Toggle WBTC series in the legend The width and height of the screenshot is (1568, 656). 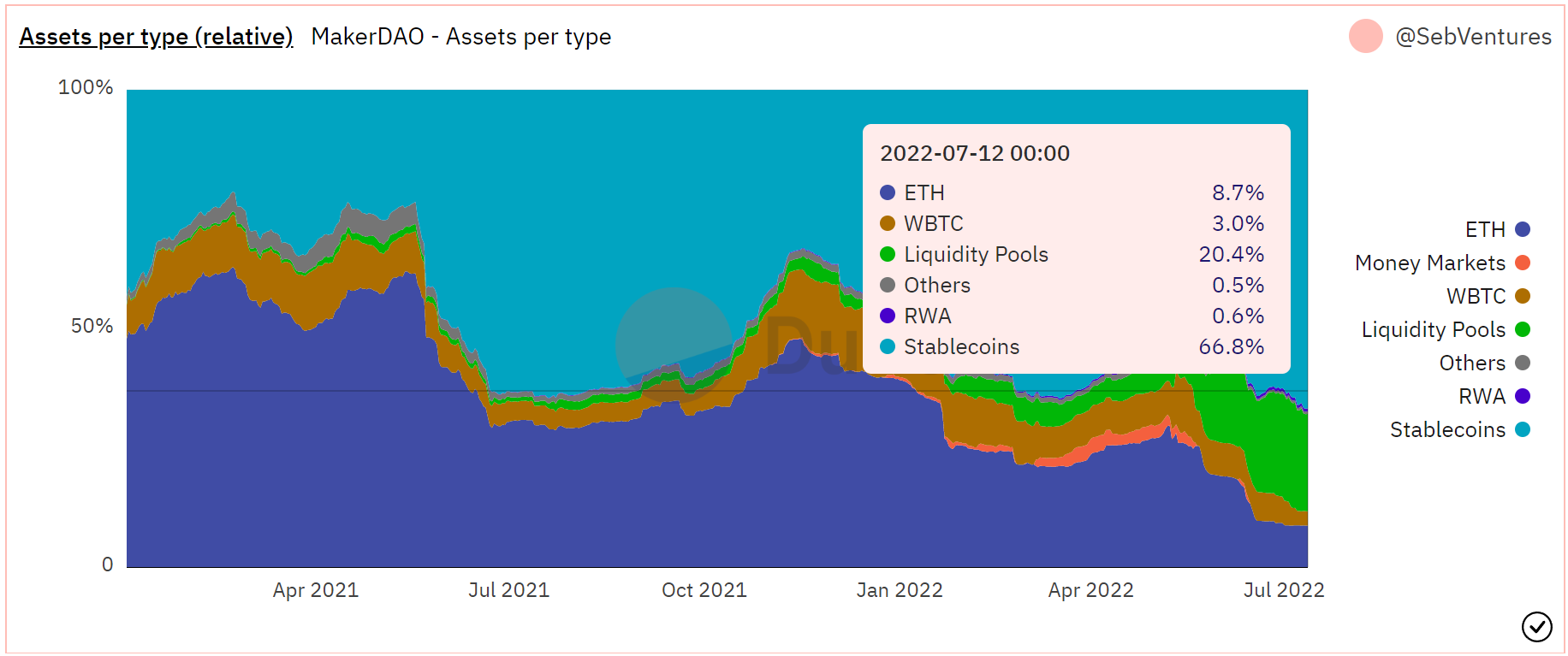[x=1476, y=297]
